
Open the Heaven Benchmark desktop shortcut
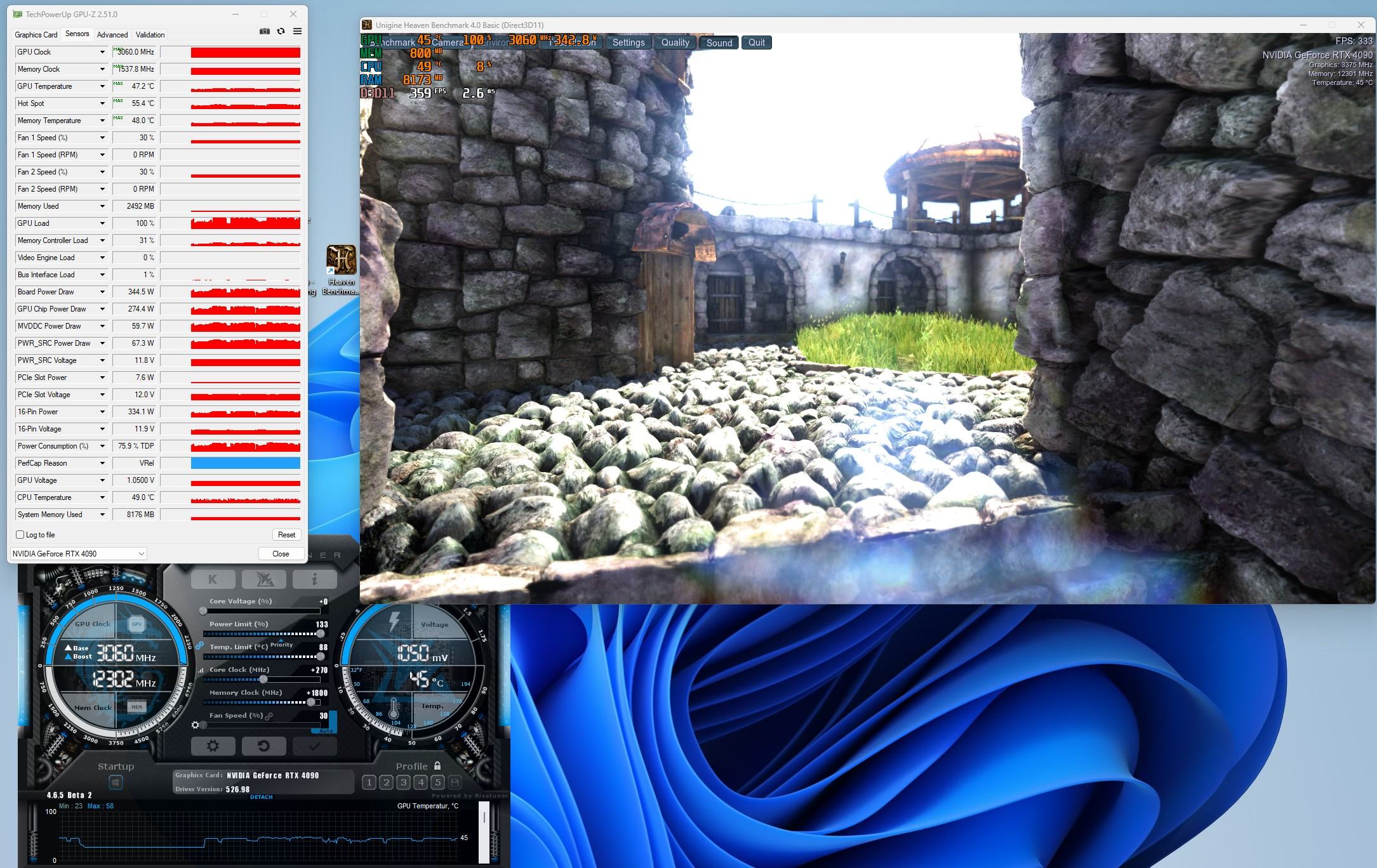[x=341, y=270]
